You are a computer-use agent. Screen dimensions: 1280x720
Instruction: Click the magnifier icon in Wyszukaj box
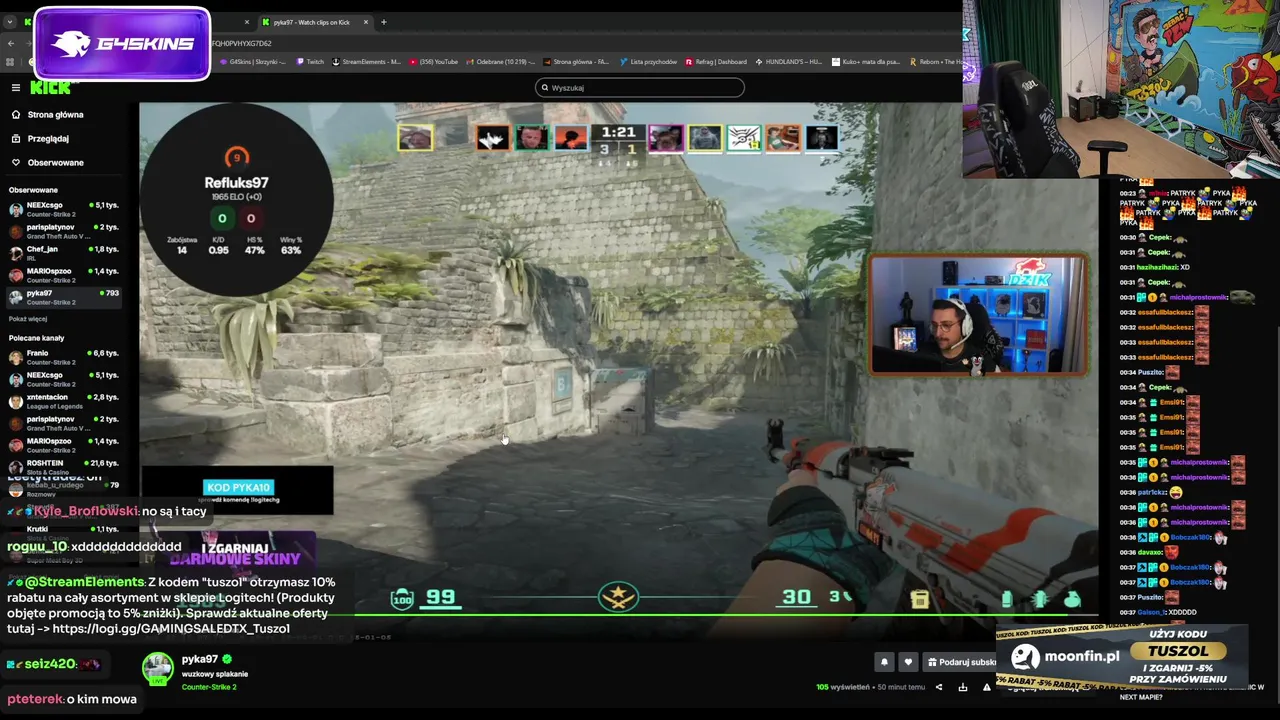[x=545, y=88]
